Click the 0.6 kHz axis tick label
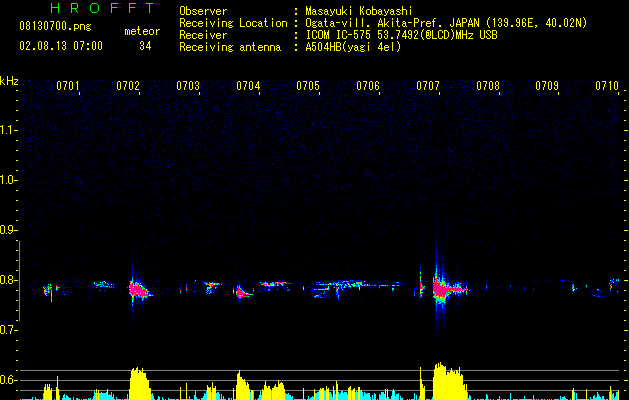 (8, 380)
